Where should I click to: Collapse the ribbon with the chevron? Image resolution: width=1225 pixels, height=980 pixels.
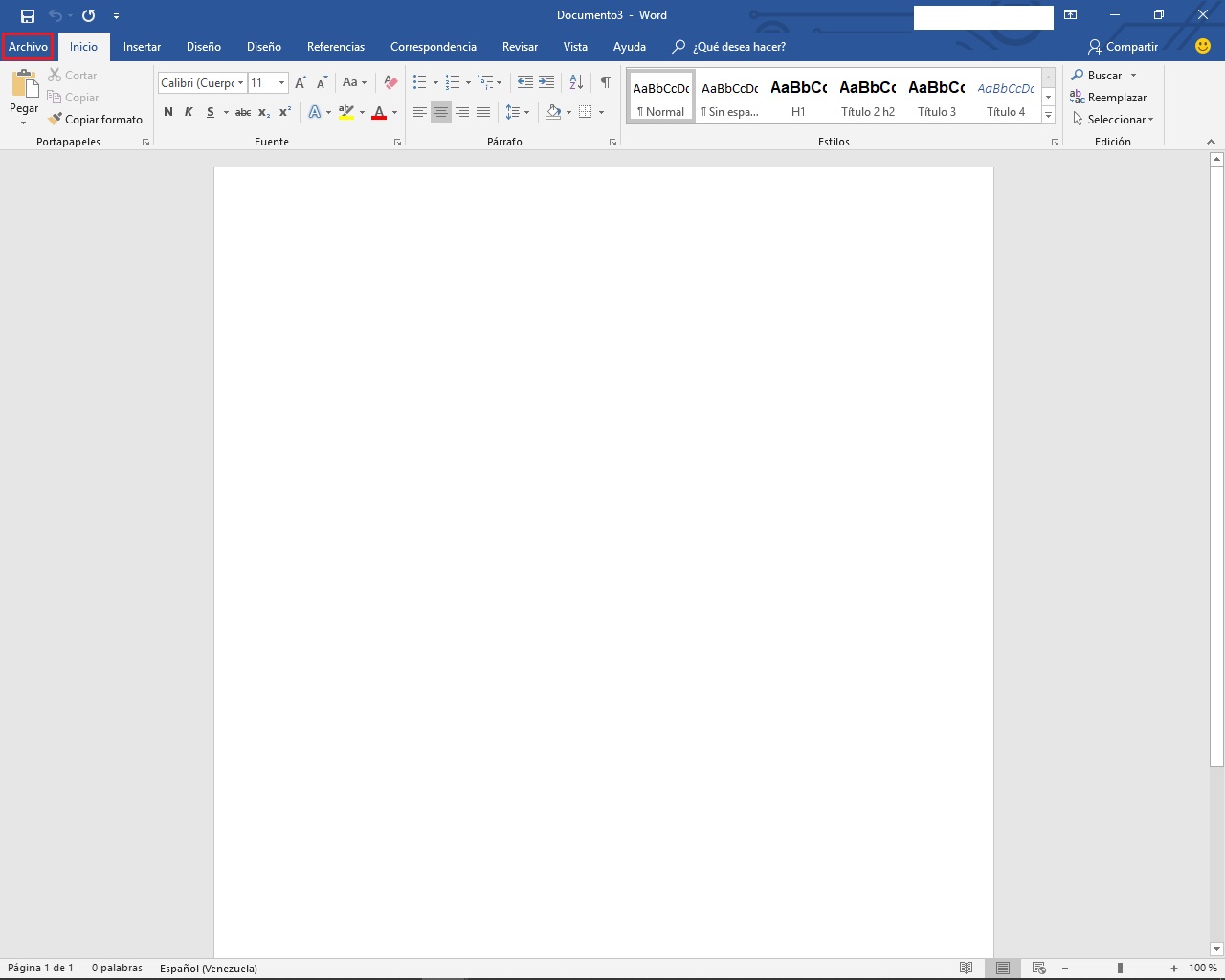[1211, 142]
